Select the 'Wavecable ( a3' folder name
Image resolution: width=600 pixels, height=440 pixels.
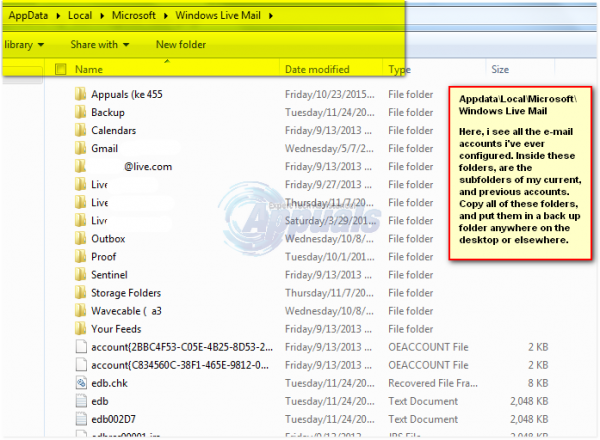click(126, 311)
